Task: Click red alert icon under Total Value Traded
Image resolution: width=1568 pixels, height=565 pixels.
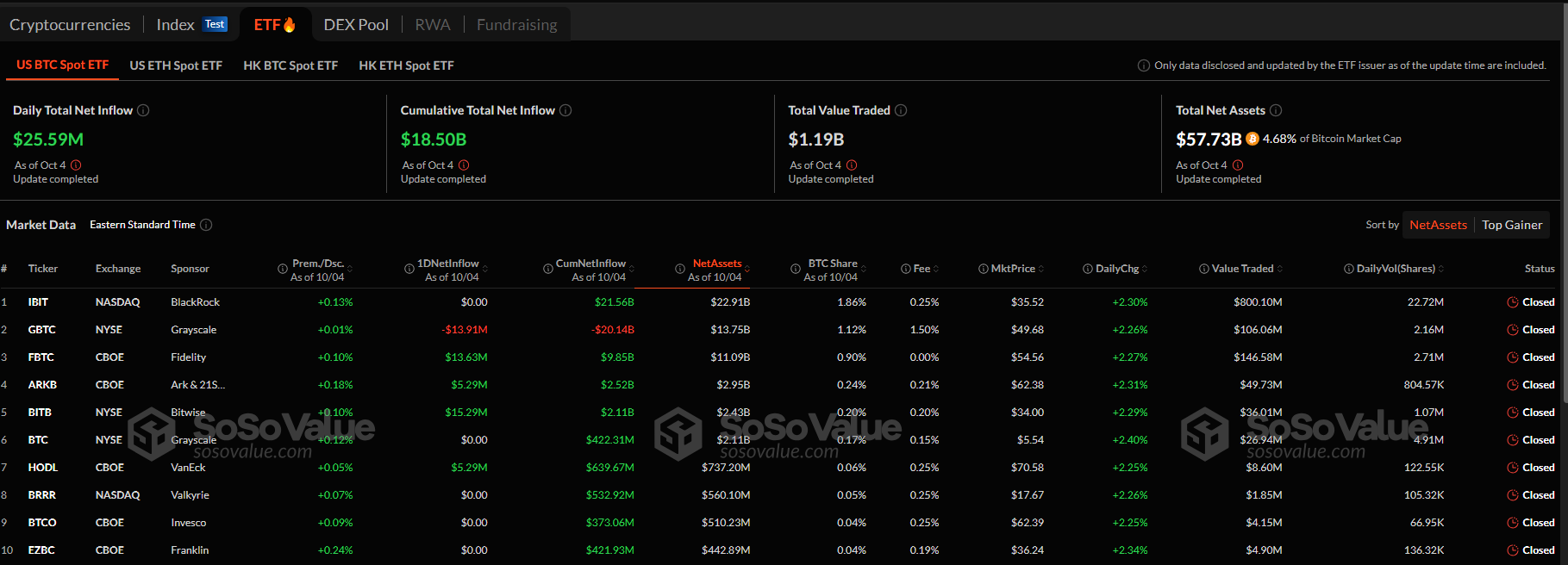Action: pyautogui.click(x=852, y=165)
